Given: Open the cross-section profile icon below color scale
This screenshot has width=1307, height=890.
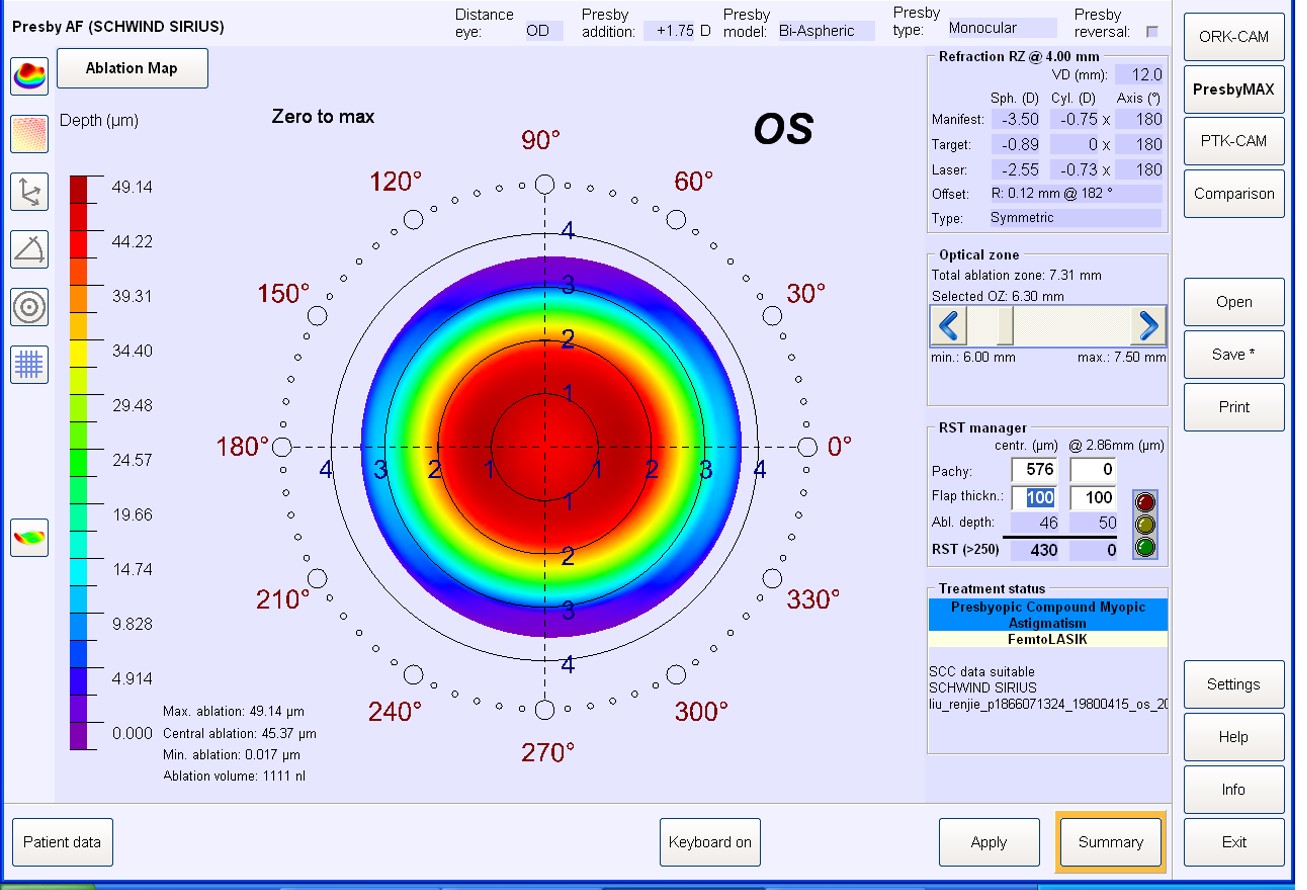Looking at the screenshot, I should click(30, 538).
